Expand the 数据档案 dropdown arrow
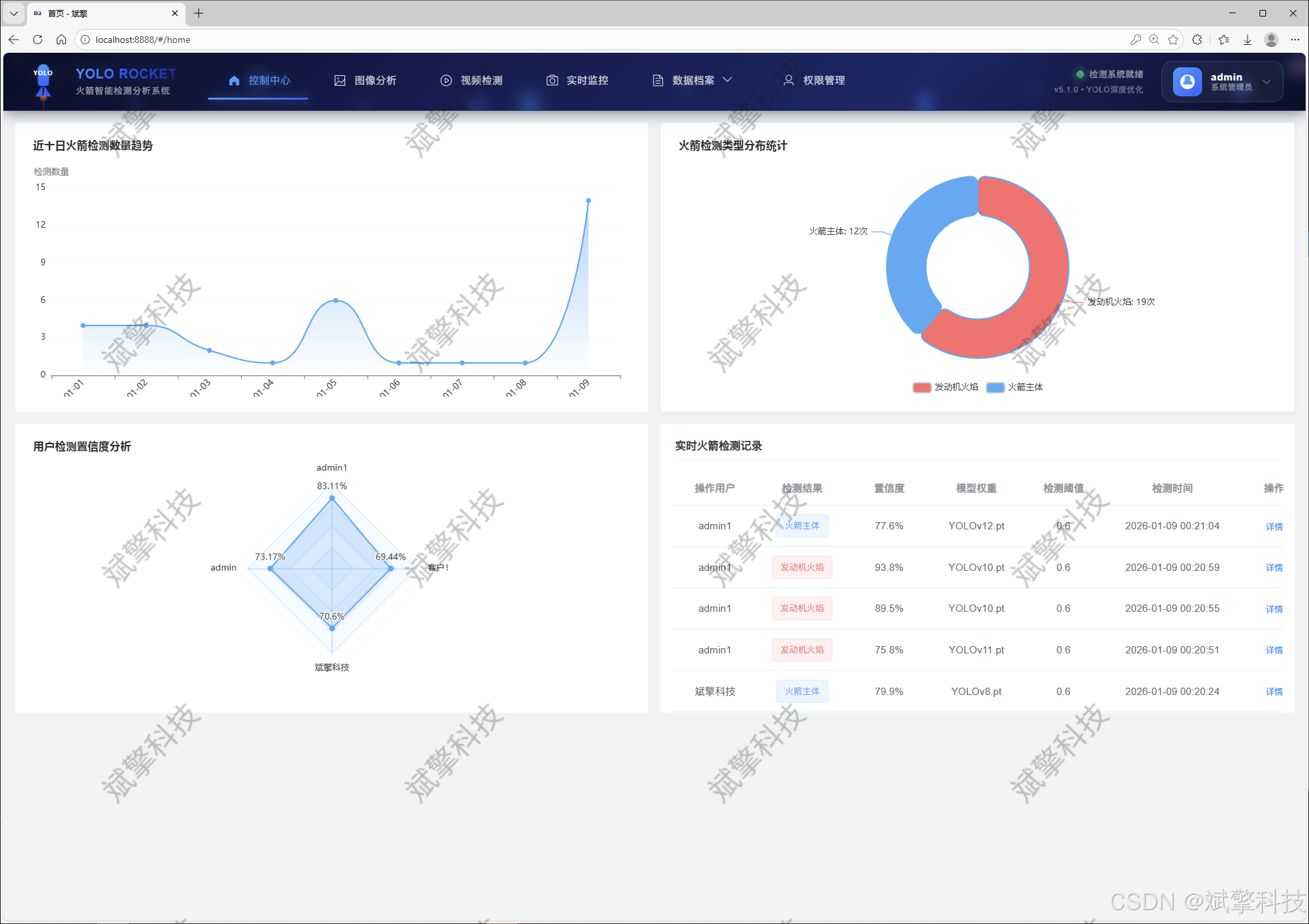Viewport: 1309px width, 924px height. pyautogui.click(x=727, y=80)
